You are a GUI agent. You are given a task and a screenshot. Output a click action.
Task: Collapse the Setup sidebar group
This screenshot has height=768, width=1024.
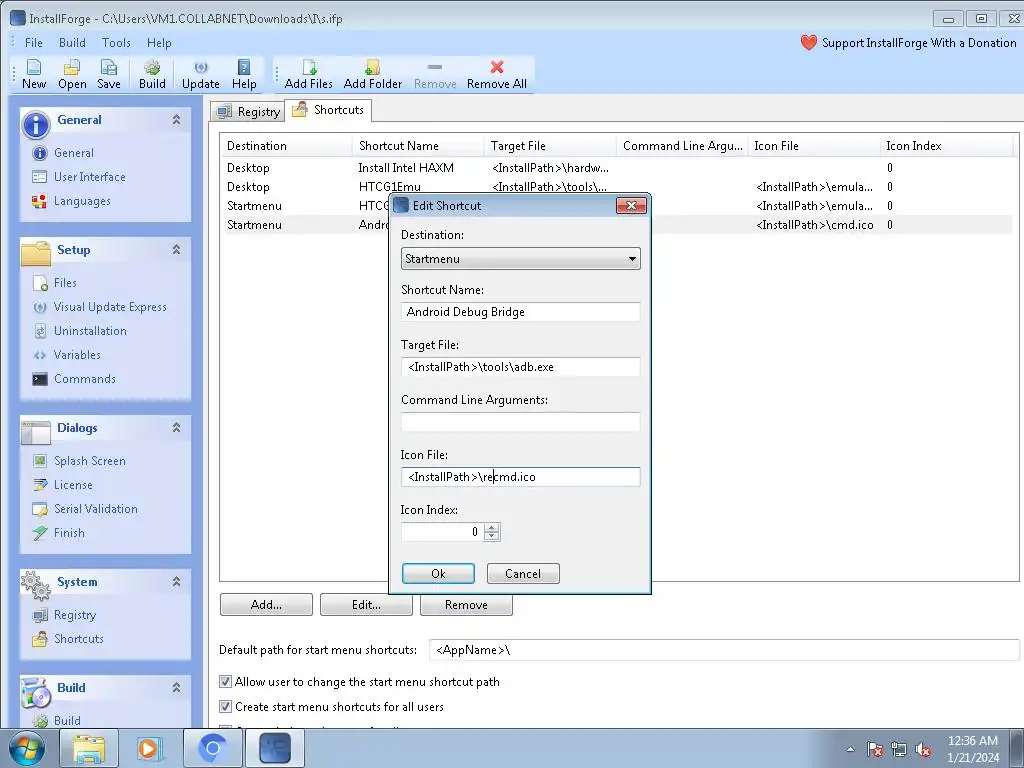[x=176, y=249]
